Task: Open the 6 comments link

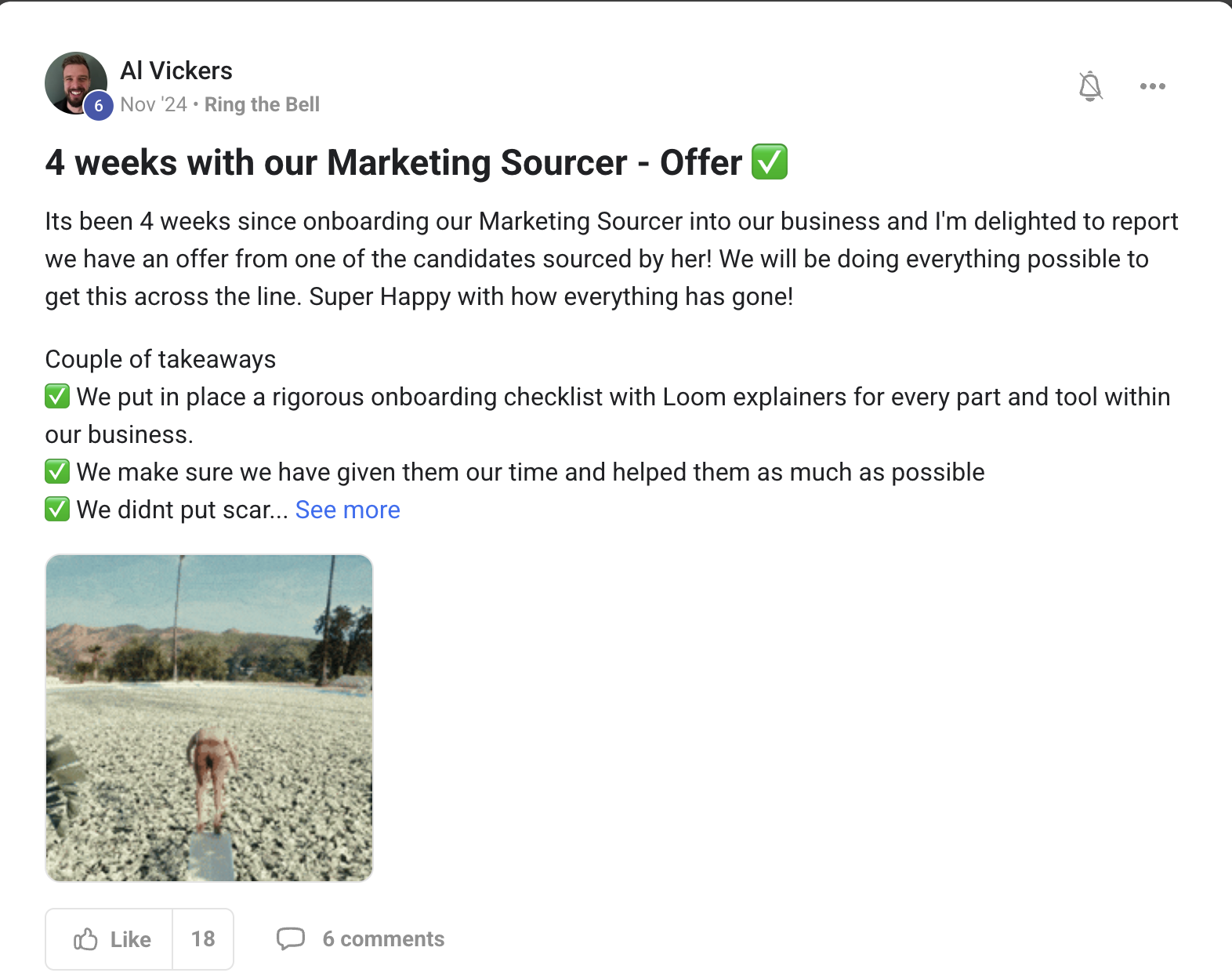Action: pyautogui.click(x=383, y=939)
